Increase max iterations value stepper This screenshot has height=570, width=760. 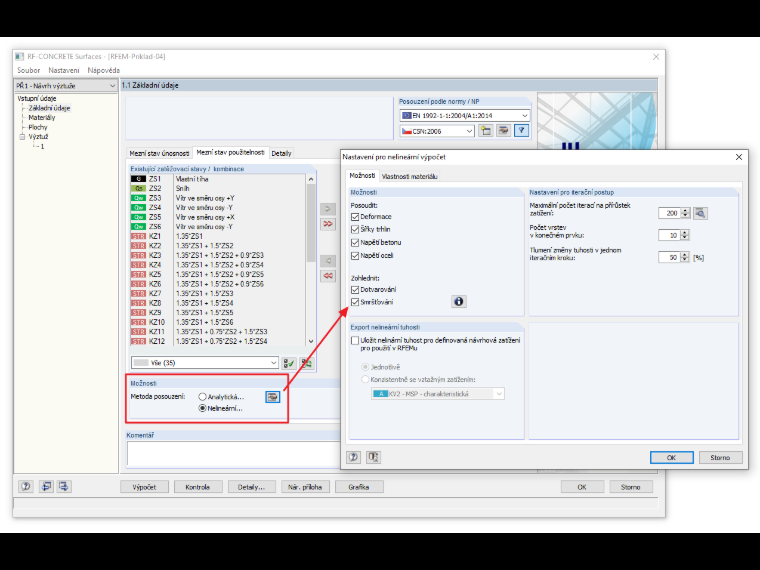pos(685,210)
